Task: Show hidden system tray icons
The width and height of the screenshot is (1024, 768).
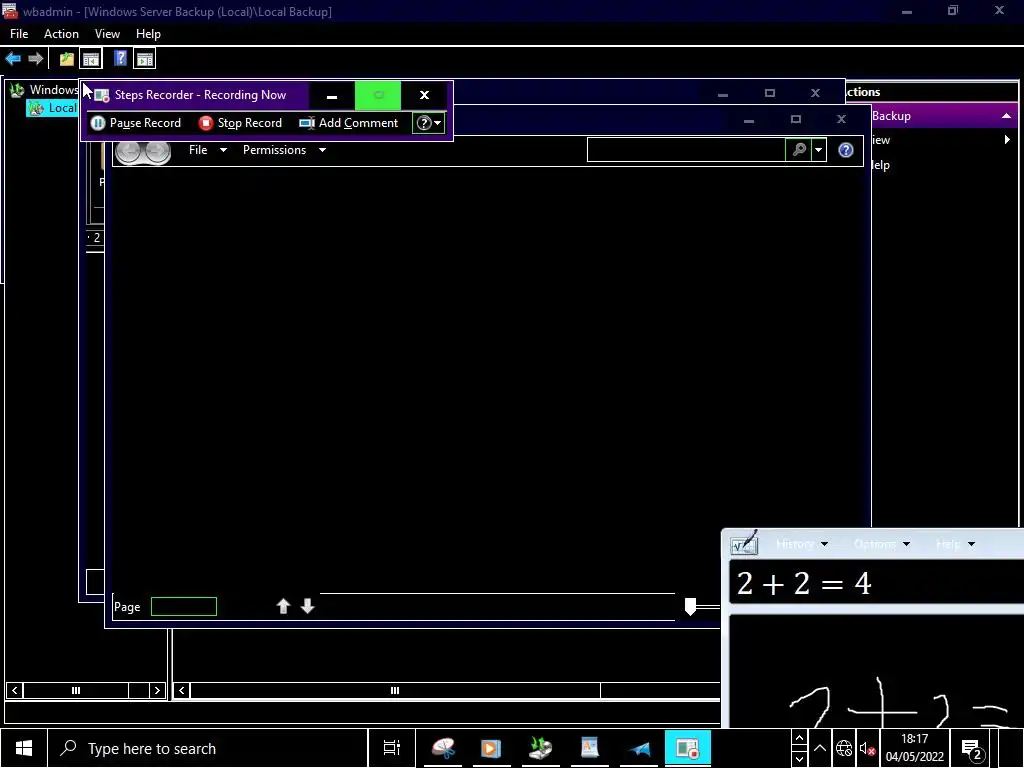Action: (820, 748)
